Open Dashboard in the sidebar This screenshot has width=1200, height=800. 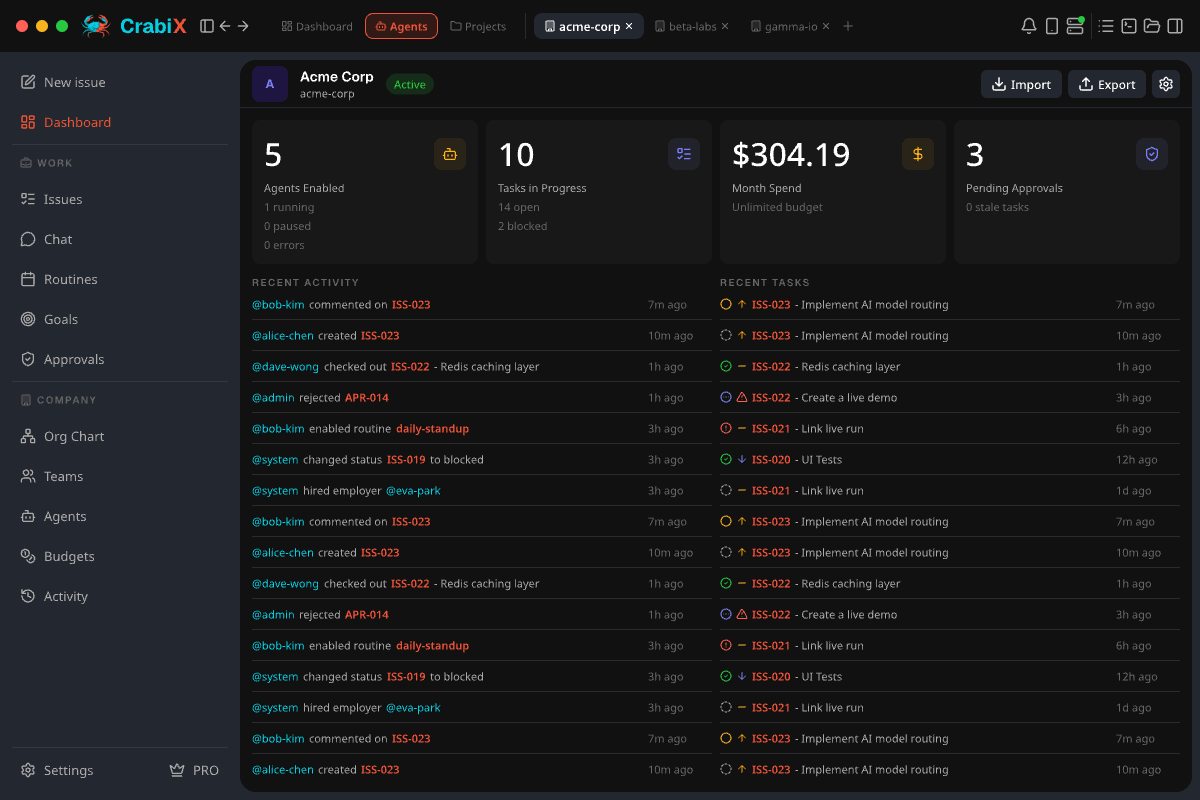[x=120, y=122]
